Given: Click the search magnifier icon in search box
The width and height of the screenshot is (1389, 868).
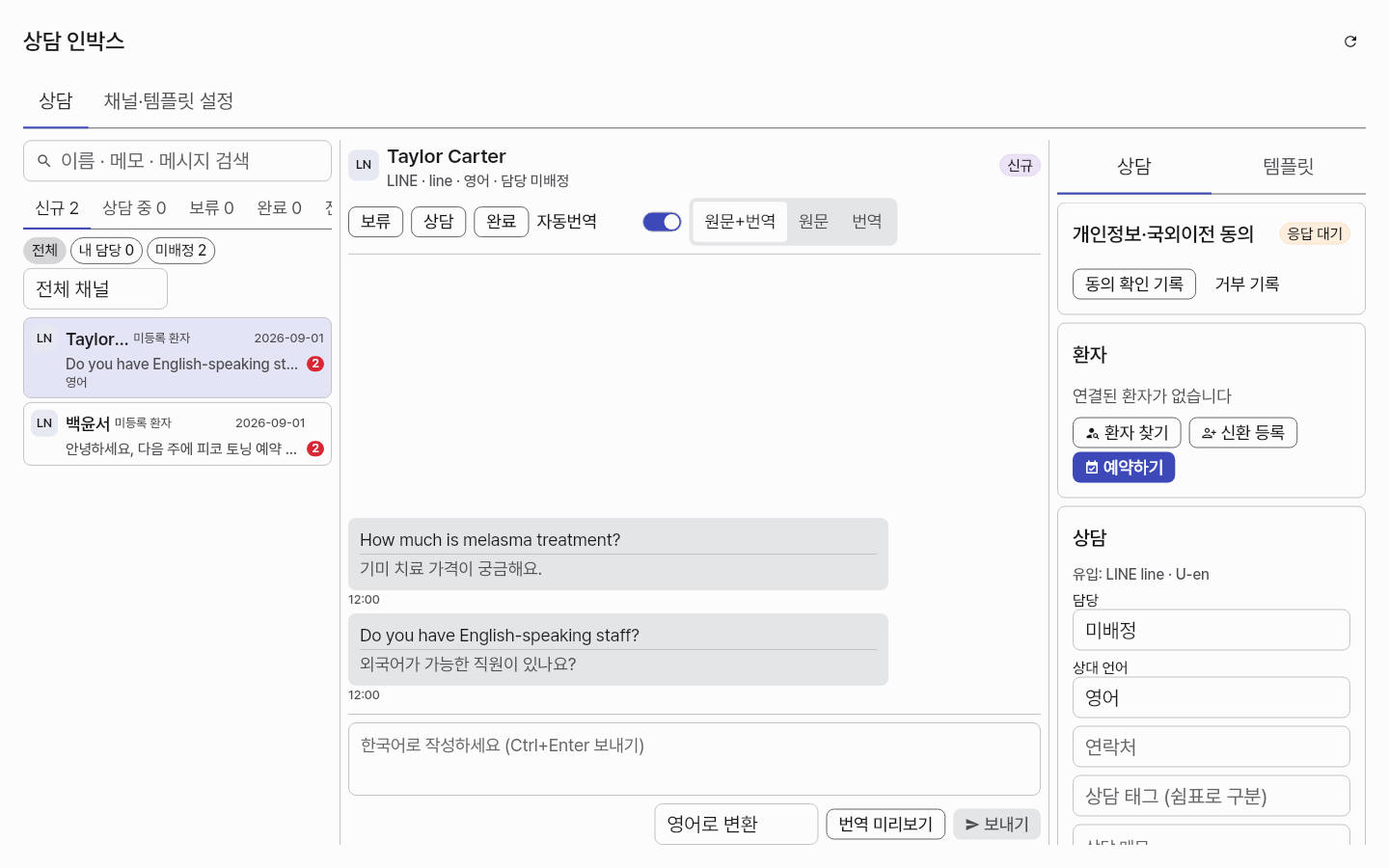Looking at the screenshot, I should coord(44,161).
